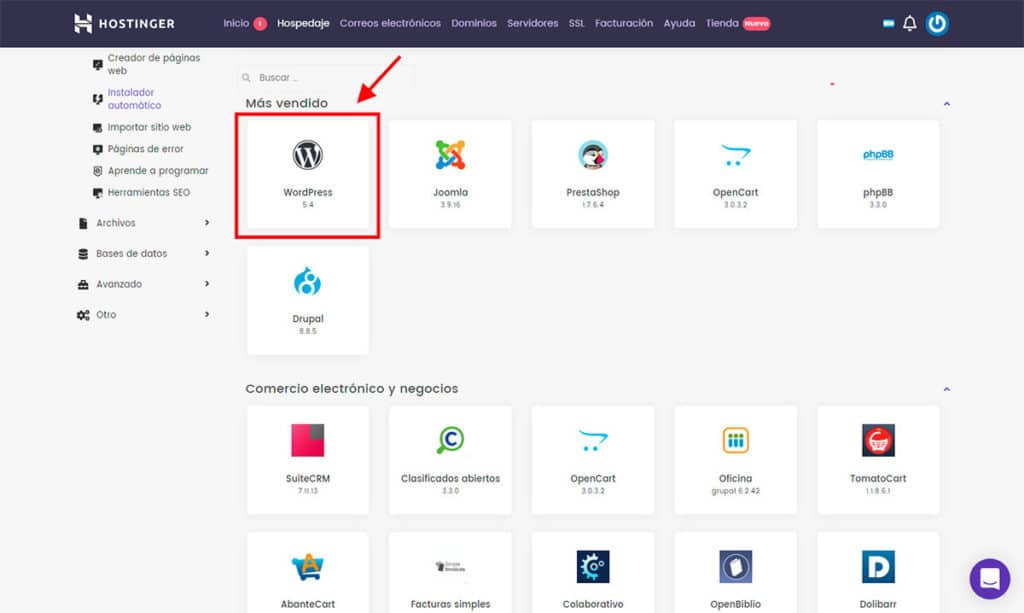Click the Hostinger logo
Image resolution: width=1024 pixels, height=613 pixels.
point(124,24)
